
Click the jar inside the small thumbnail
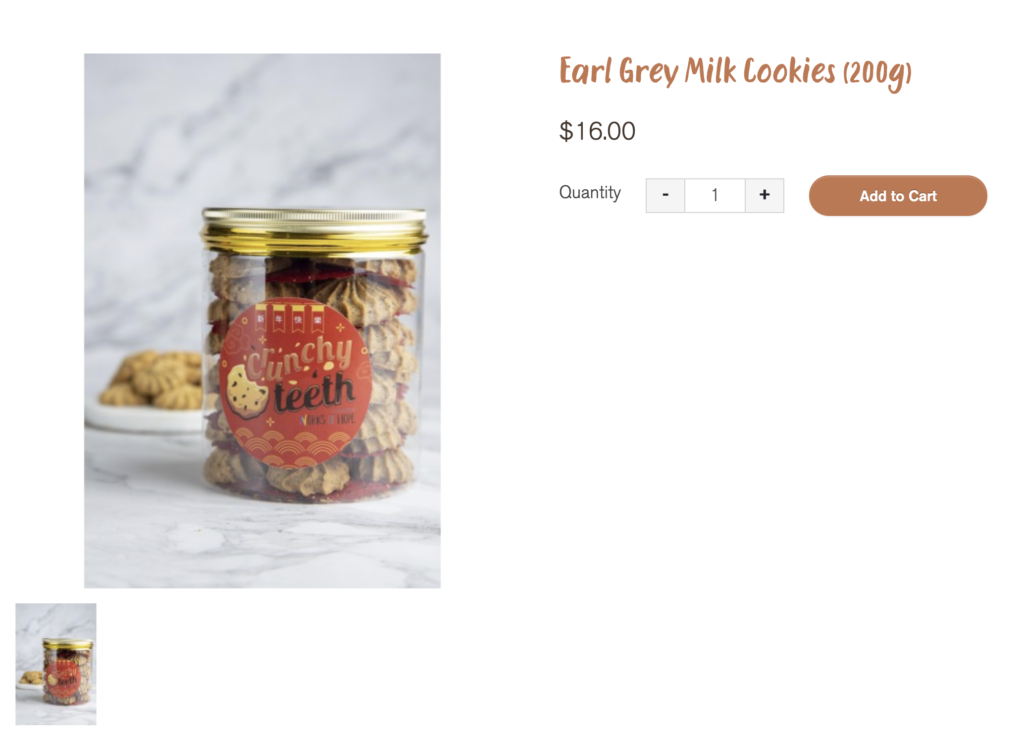(x=67, y=671)
